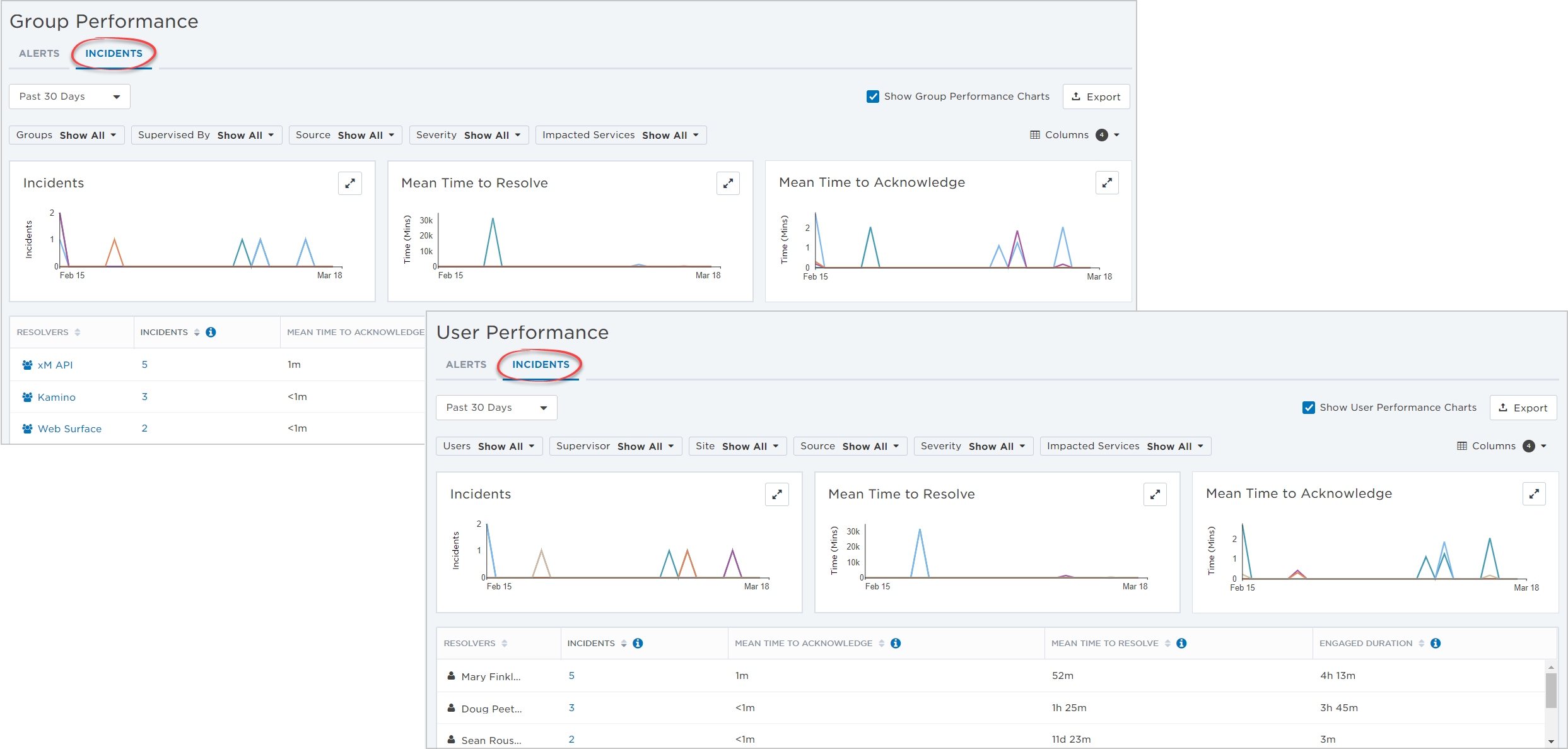
Task: Select User Performance Incidents tab
Action: click(541, 365)
